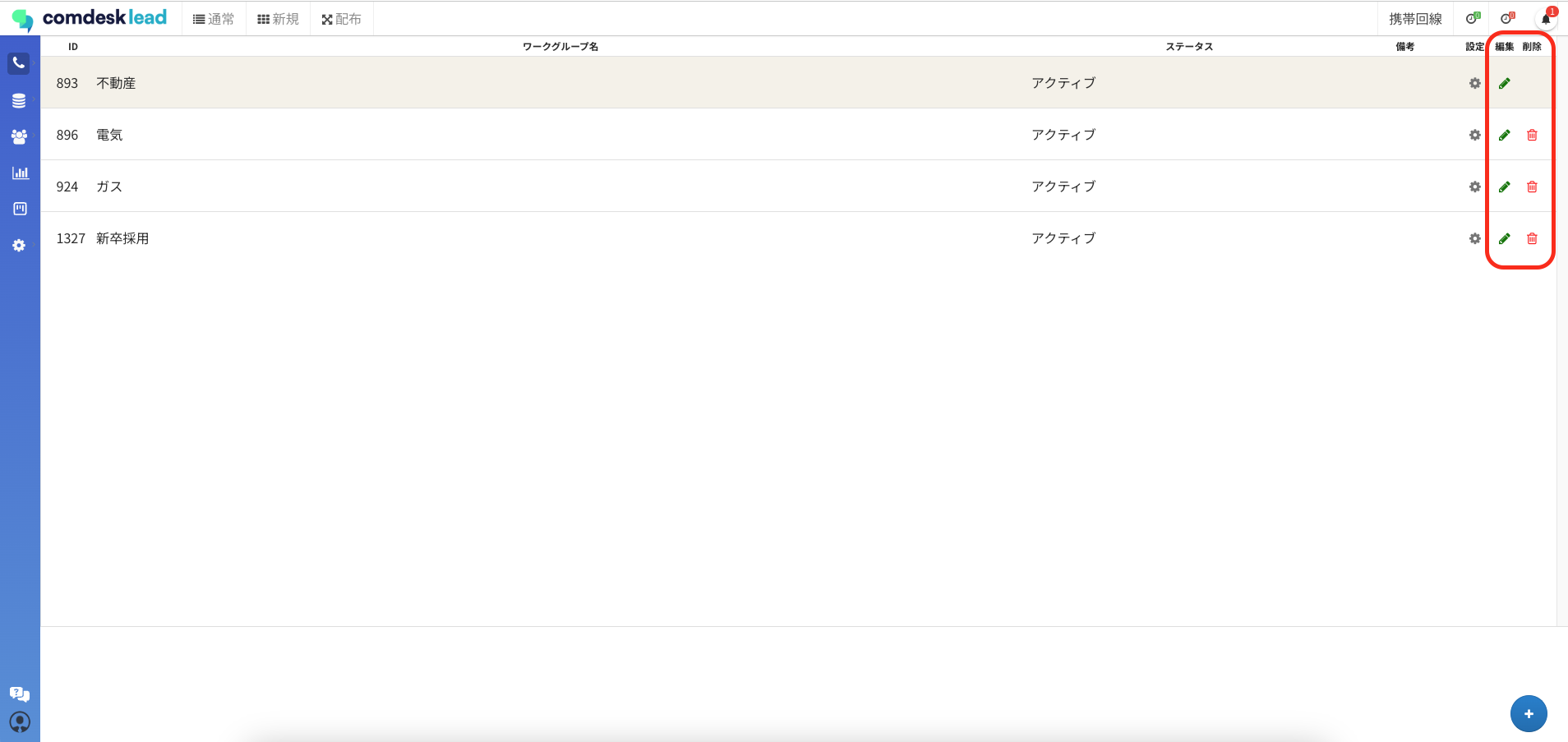The width and height of the screenshot is (1568, 742).
Task: Click the ID column header
Action: (73, 47)
